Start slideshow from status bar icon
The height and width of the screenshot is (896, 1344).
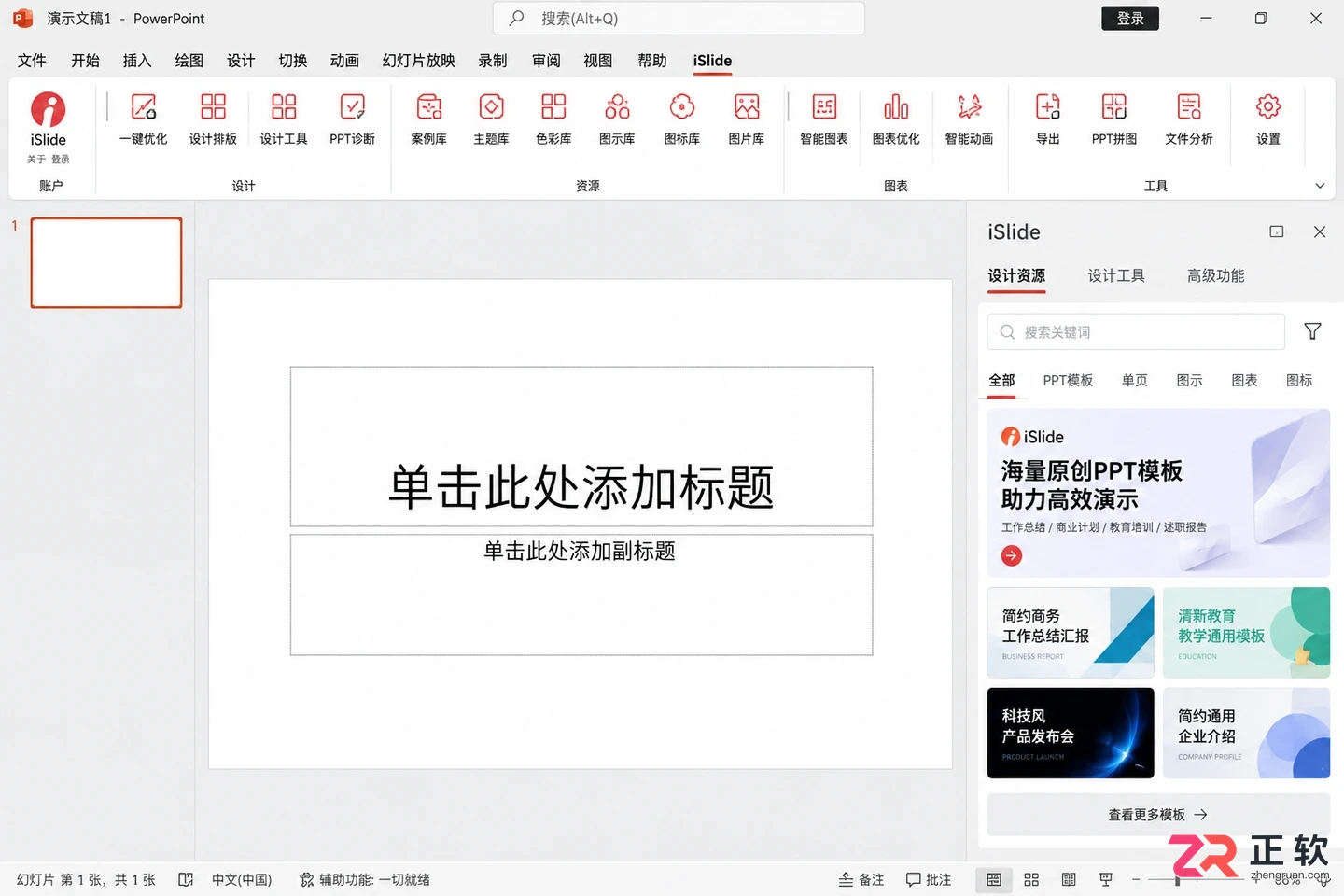tap(1106, 879)
